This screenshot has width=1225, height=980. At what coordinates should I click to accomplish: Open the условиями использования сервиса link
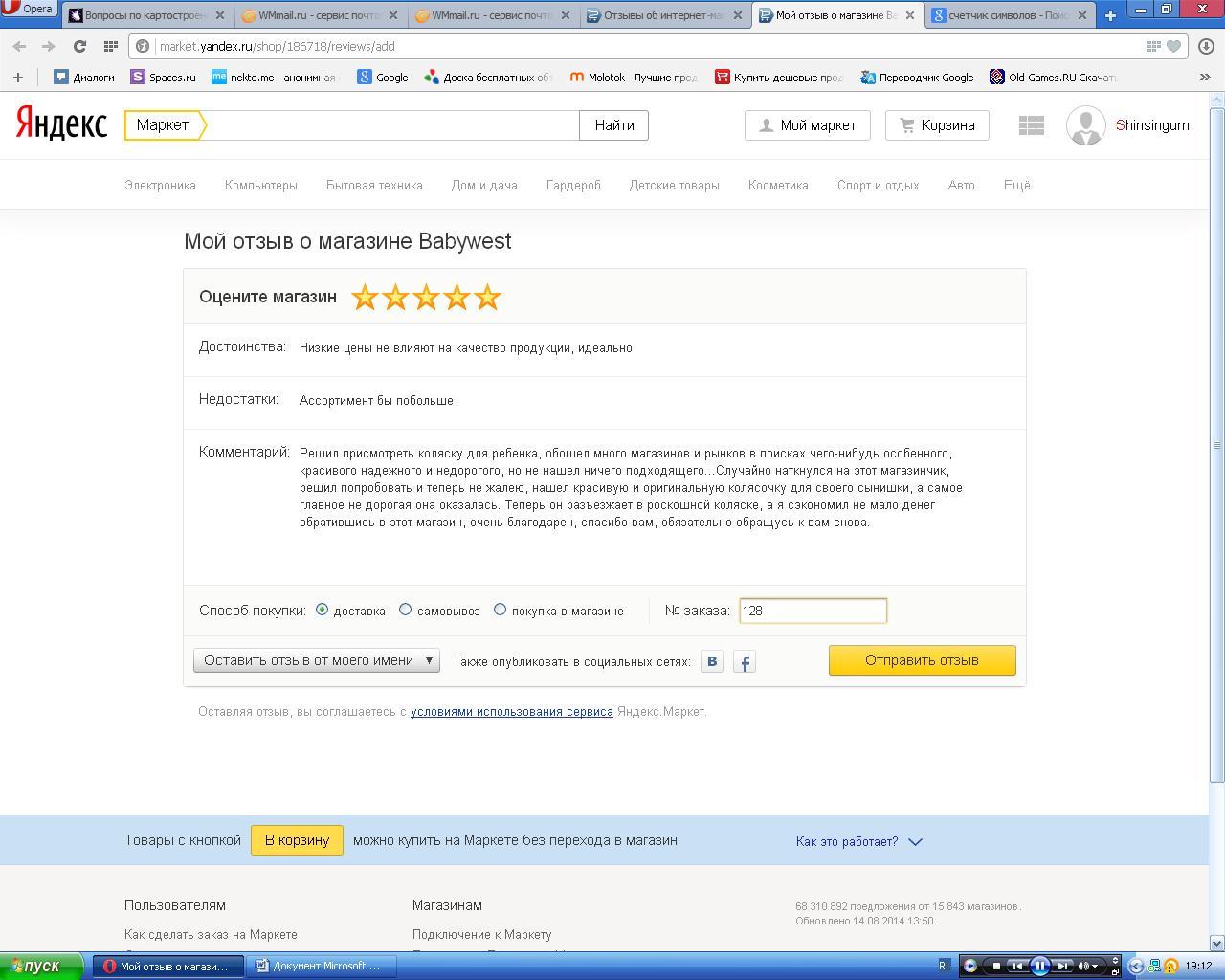click(x=512, y=712)
